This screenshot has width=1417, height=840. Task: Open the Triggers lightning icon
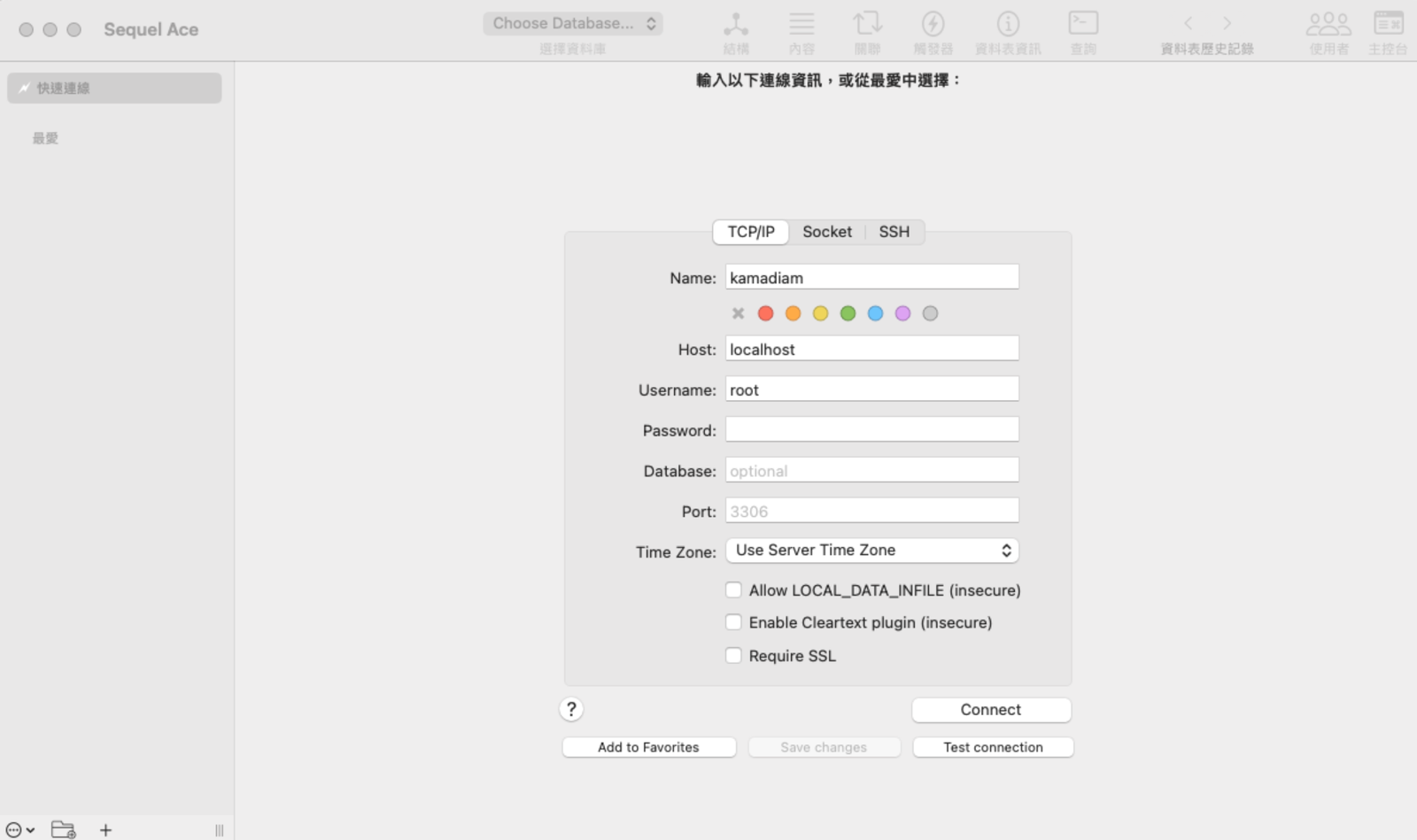pos(933,24)
